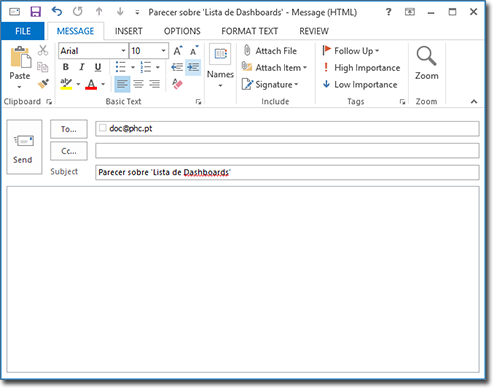Open Customize Quick Access Toolbar arrow
Viewport: 496px width, 392px height.
[137, 12]
